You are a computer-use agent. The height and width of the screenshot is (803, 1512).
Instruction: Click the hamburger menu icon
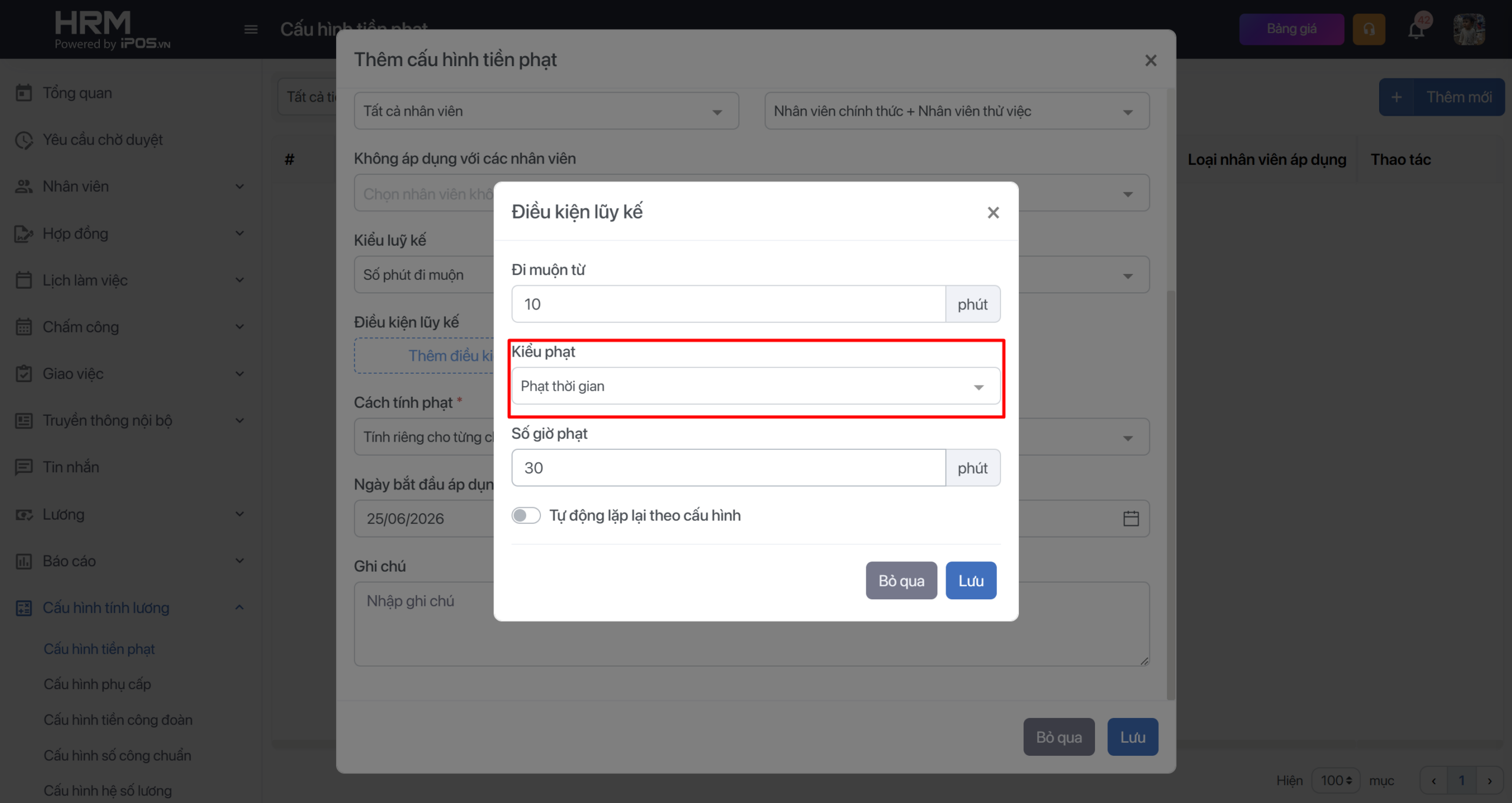[x=251, y=30]
